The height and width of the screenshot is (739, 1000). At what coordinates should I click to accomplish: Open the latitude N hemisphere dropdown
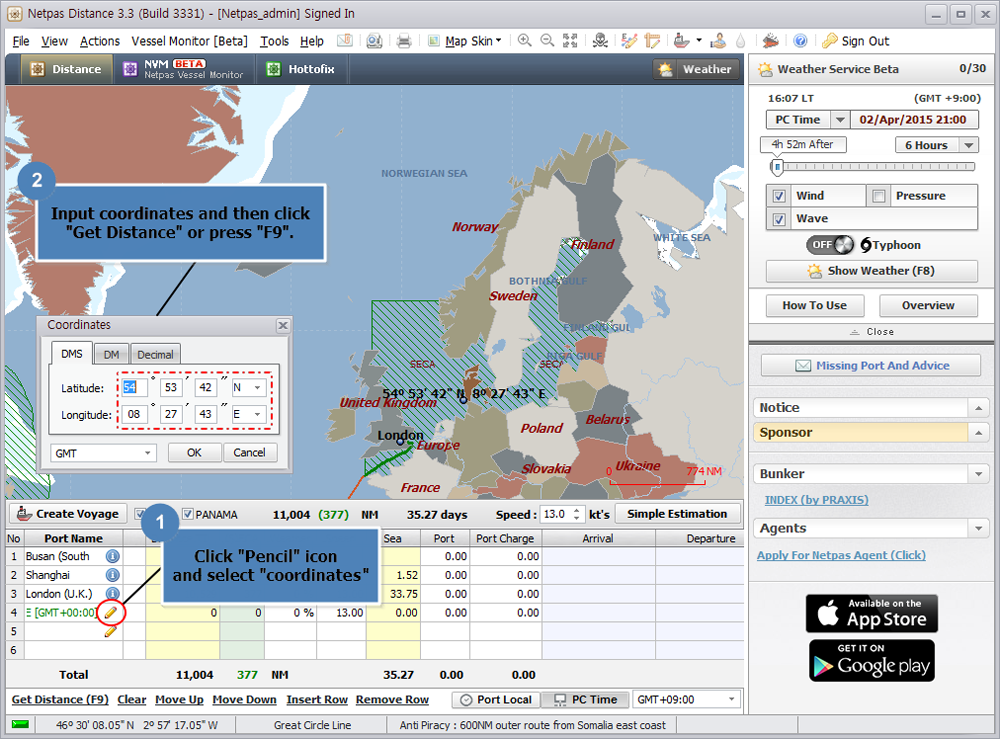point(257,388)
